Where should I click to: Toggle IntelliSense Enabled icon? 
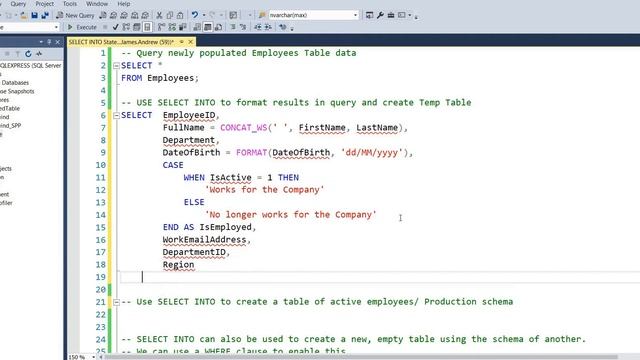(147, 27)
